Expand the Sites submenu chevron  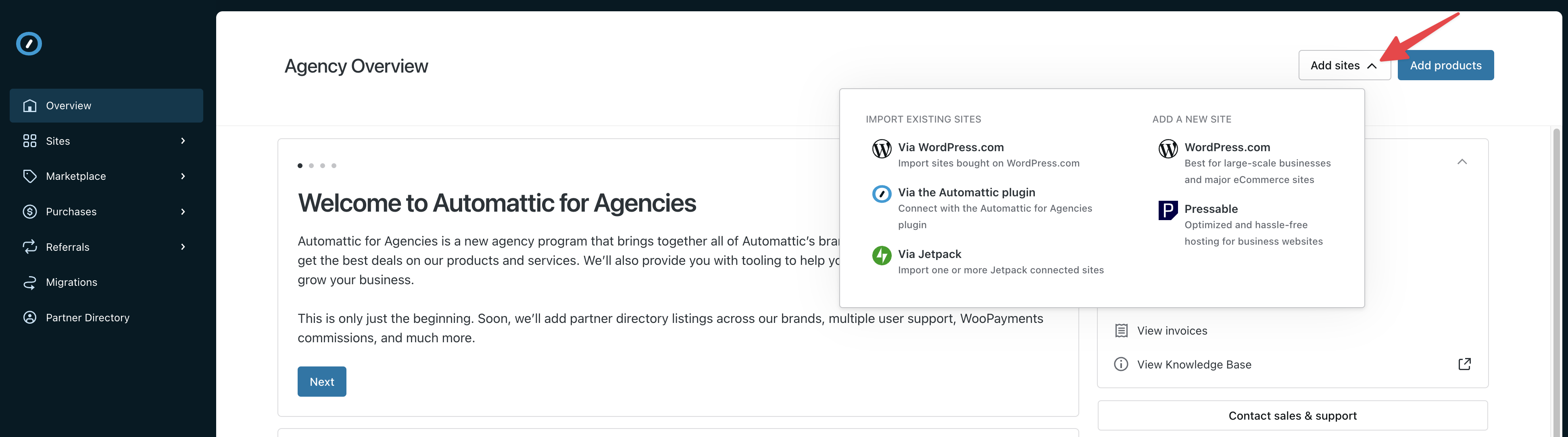pos(183,141)
